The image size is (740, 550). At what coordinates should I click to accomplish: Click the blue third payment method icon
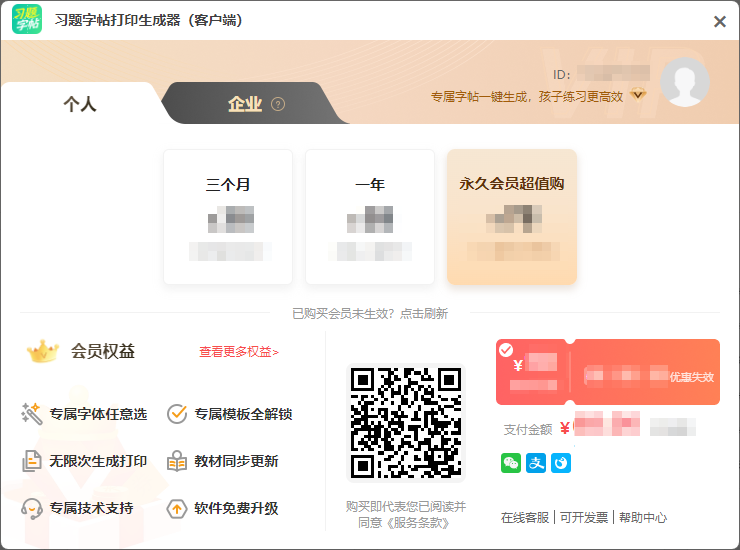coord(561,463)
